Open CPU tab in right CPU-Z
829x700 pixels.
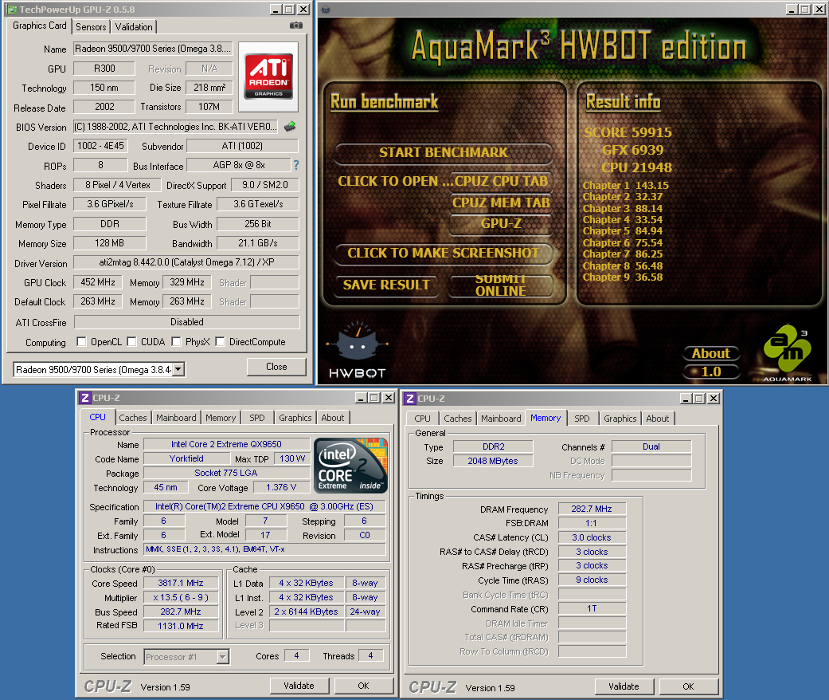pos(422,419)
